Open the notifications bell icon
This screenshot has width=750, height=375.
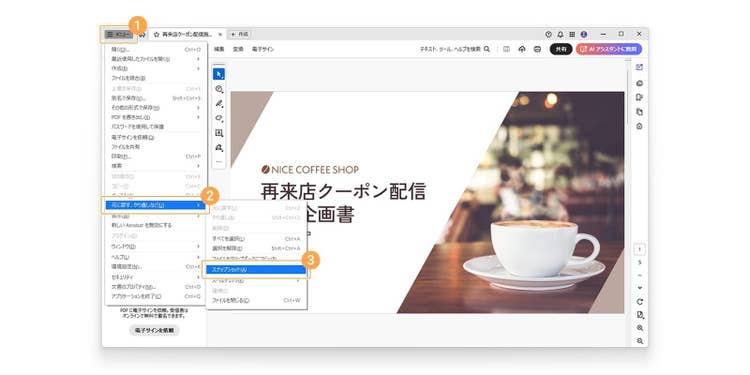(561, 34)
